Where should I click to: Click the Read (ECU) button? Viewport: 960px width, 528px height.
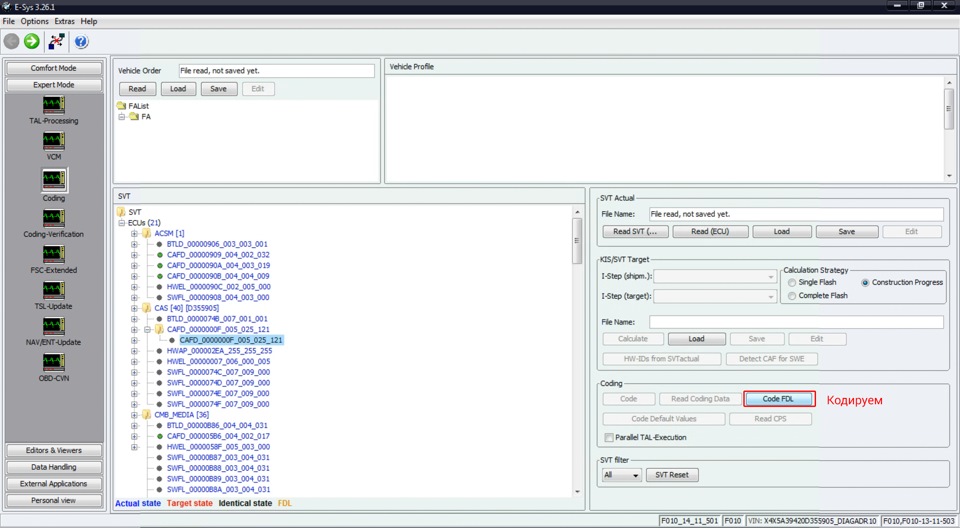pos(710,232)
